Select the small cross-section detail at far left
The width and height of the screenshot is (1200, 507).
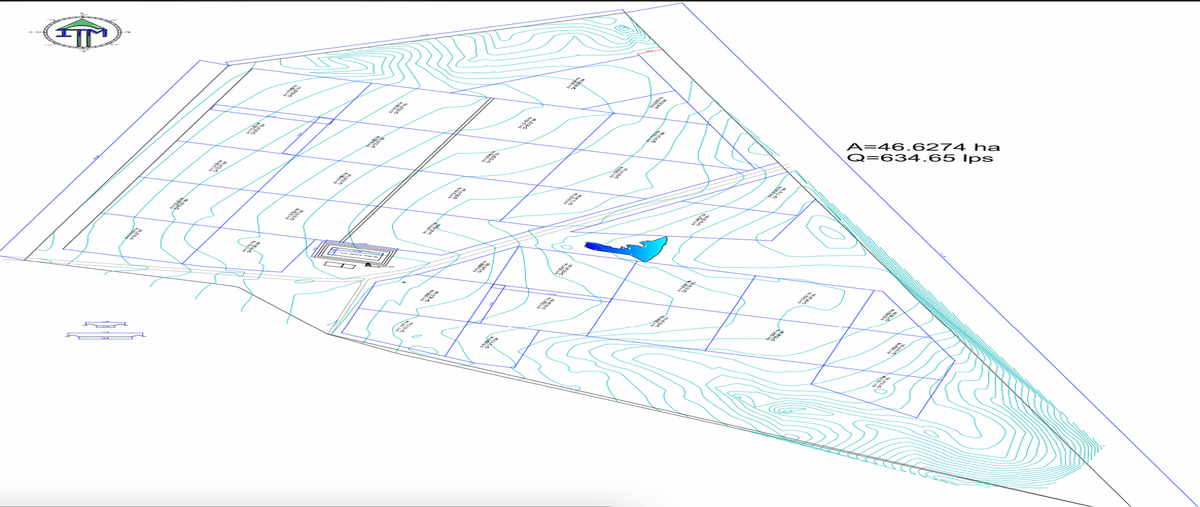tap(100, 330)
